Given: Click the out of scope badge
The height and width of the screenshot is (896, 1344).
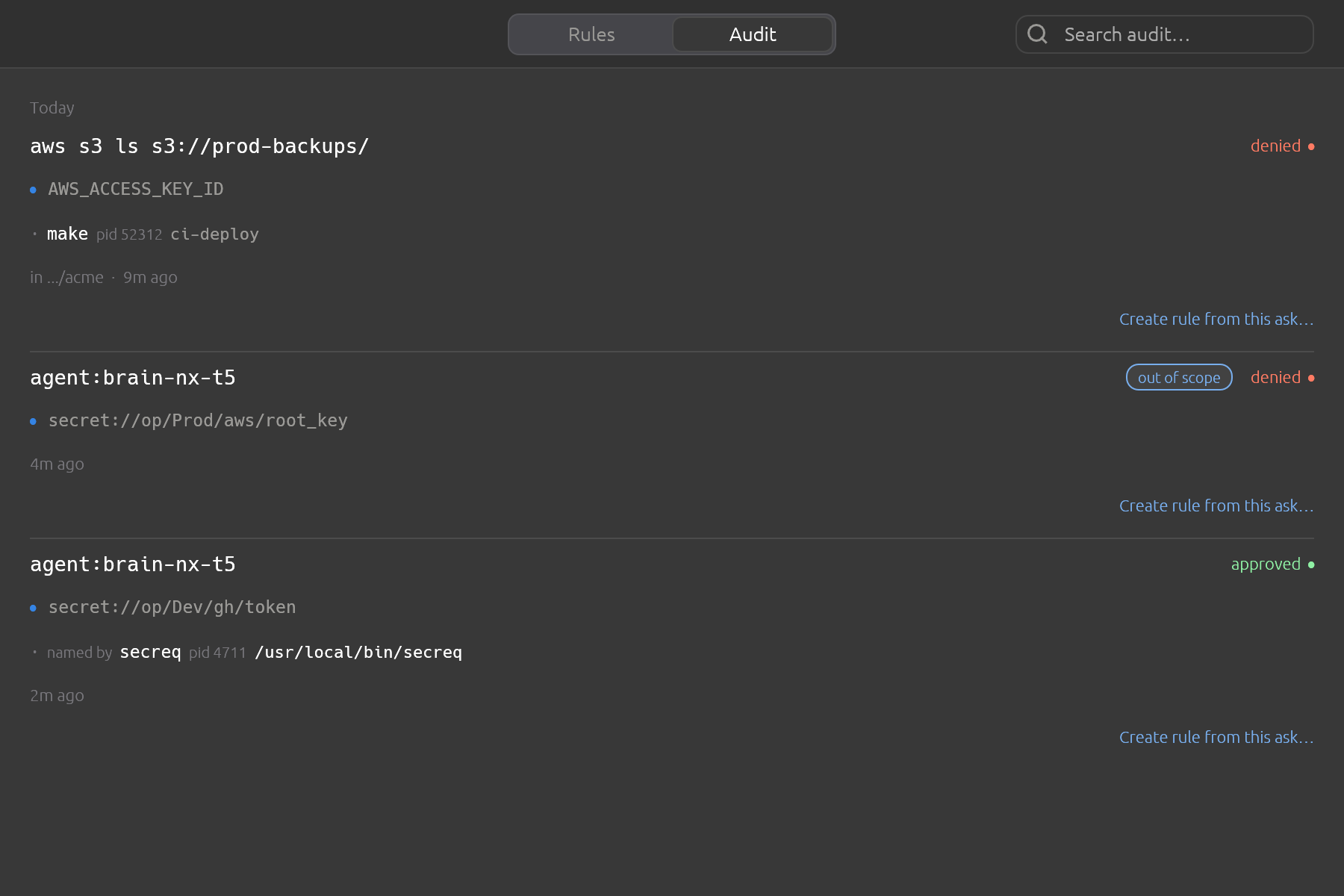Looking at the screenshot, I should pos(1179,378).
